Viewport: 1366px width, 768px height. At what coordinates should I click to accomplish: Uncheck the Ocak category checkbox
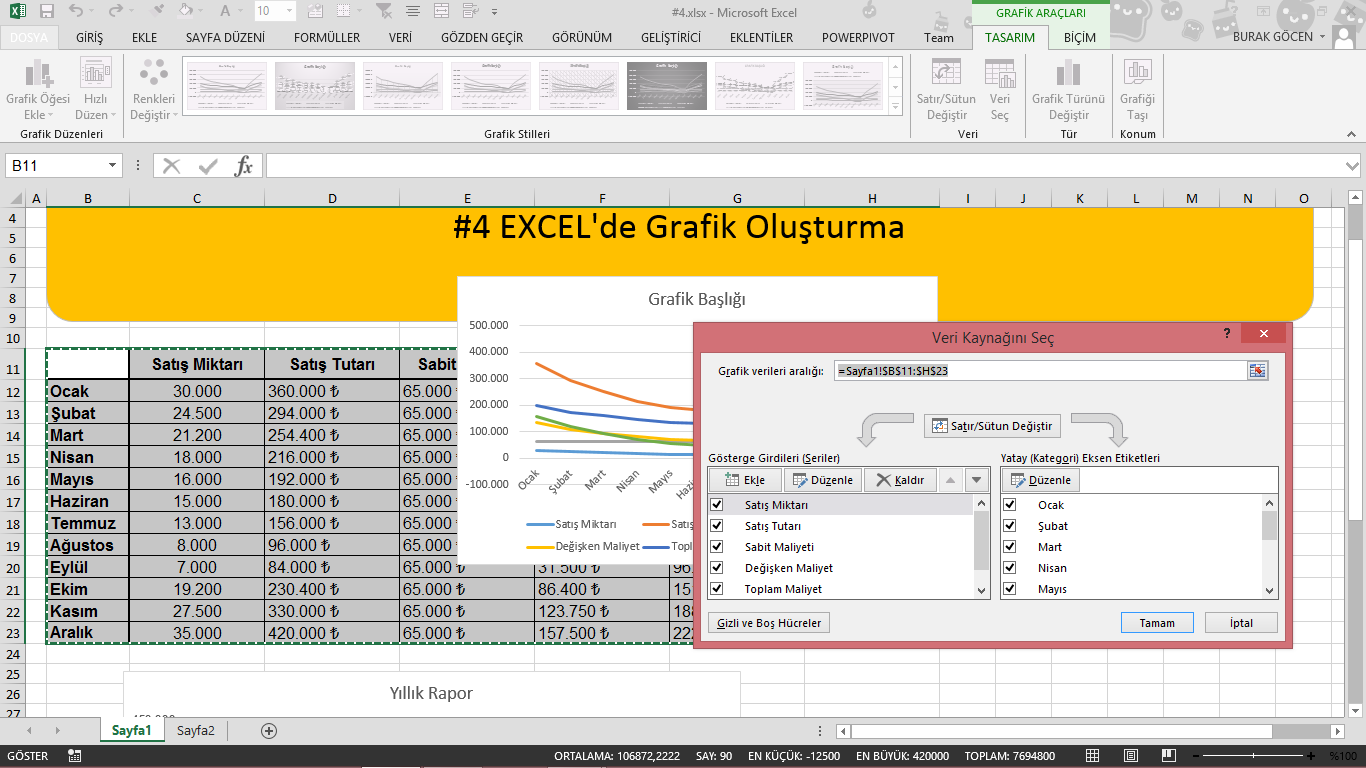1010,505
